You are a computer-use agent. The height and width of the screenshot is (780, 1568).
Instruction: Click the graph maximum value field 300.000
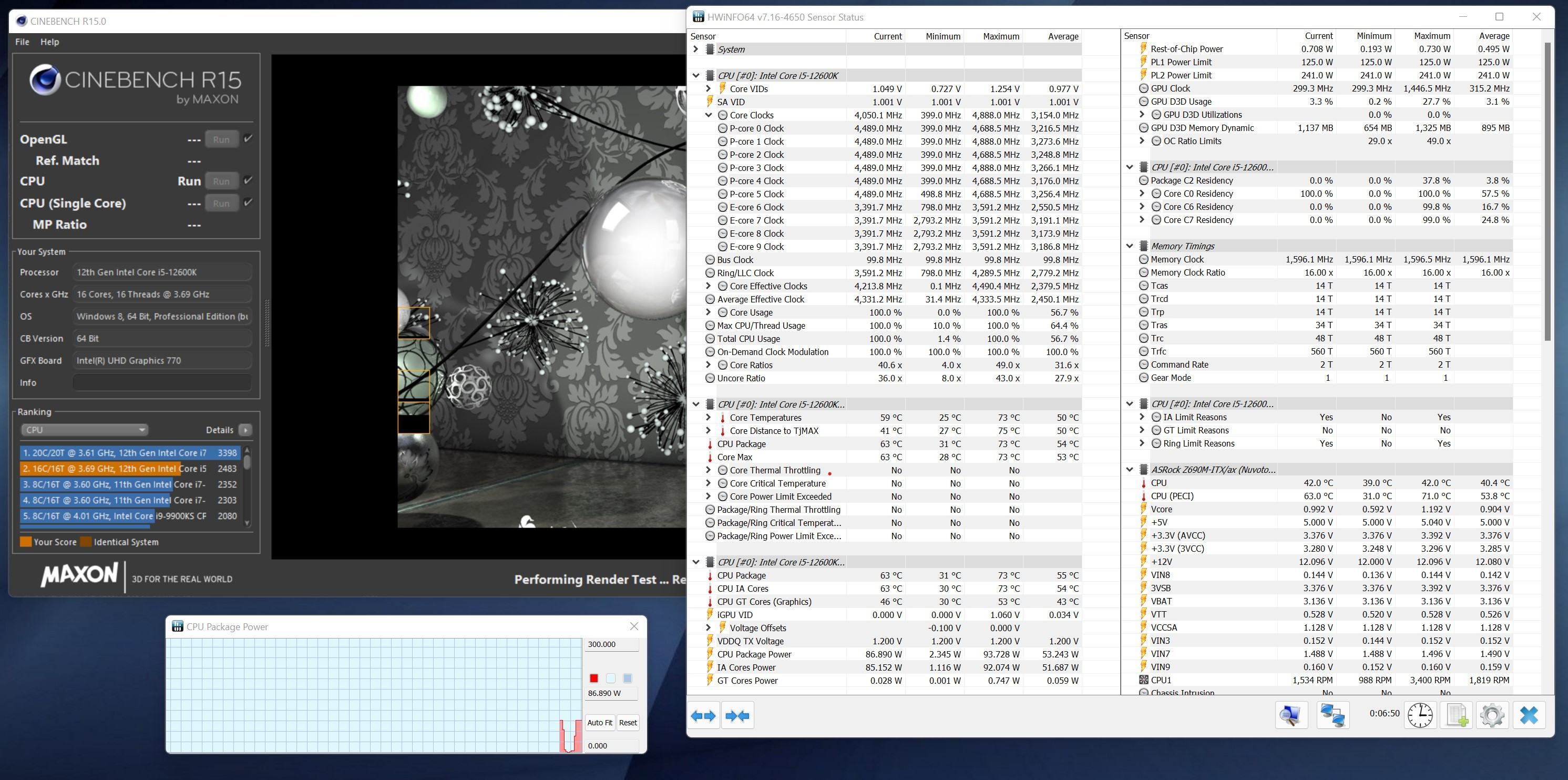(x=612, y=644)
